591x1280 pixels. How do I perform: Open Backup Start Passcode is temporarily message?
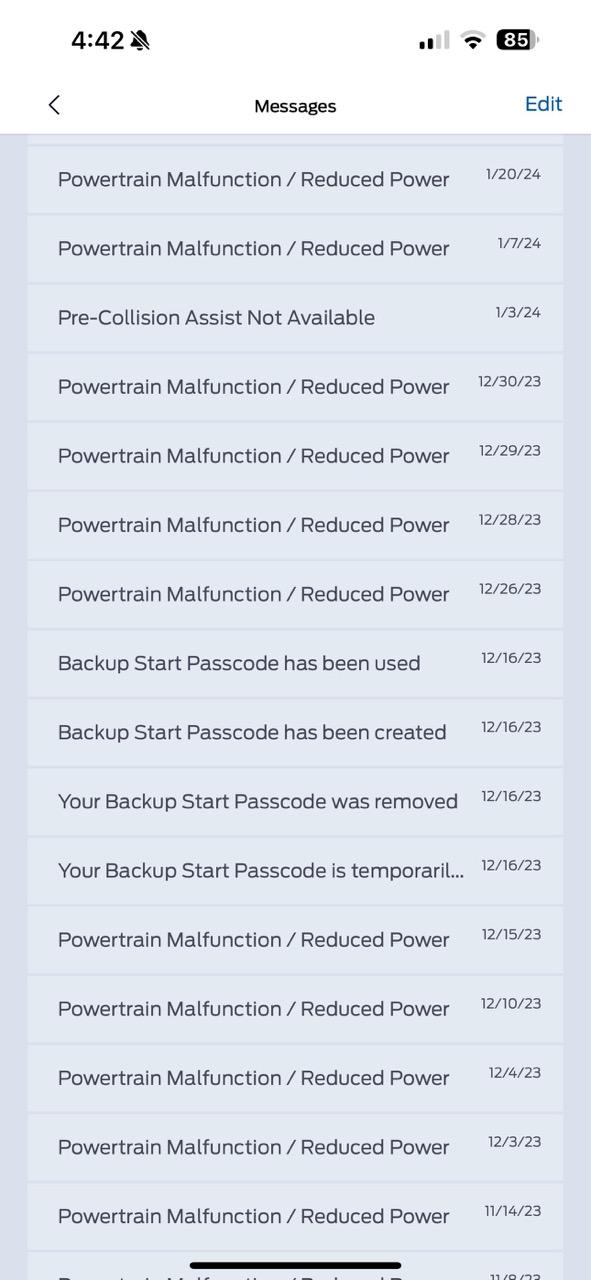[295, 870]
